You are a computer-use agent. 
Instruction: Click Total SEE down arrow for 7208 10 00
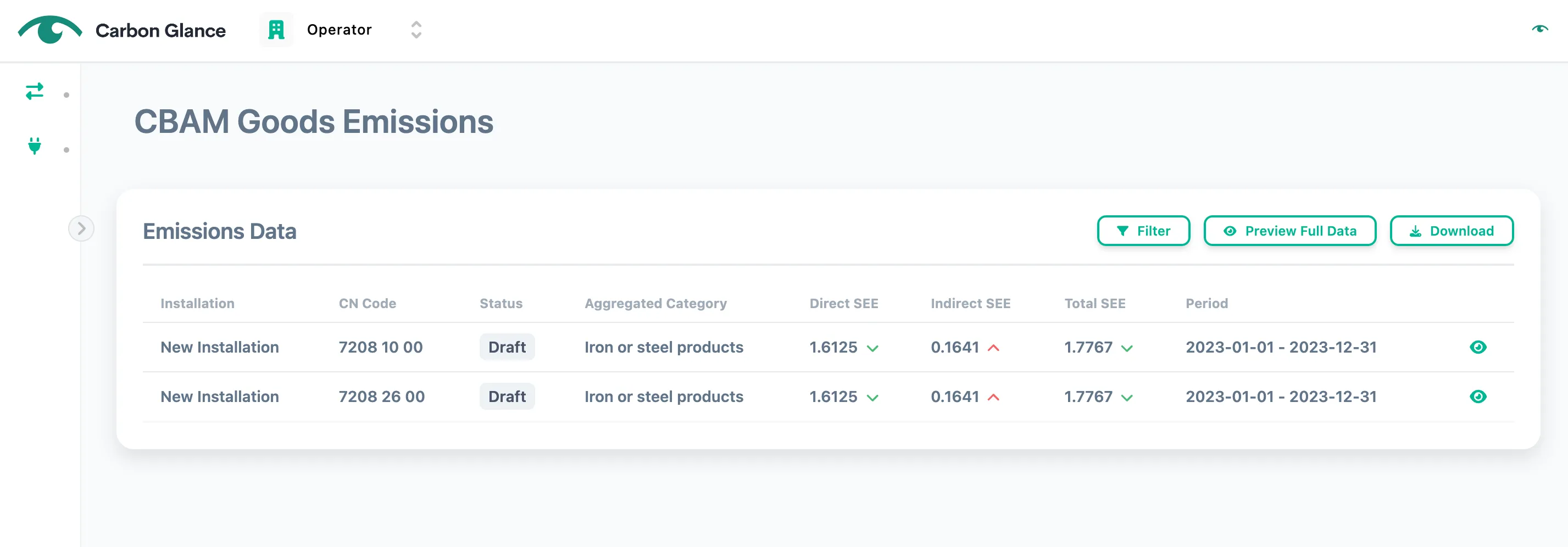point(1127,349)
